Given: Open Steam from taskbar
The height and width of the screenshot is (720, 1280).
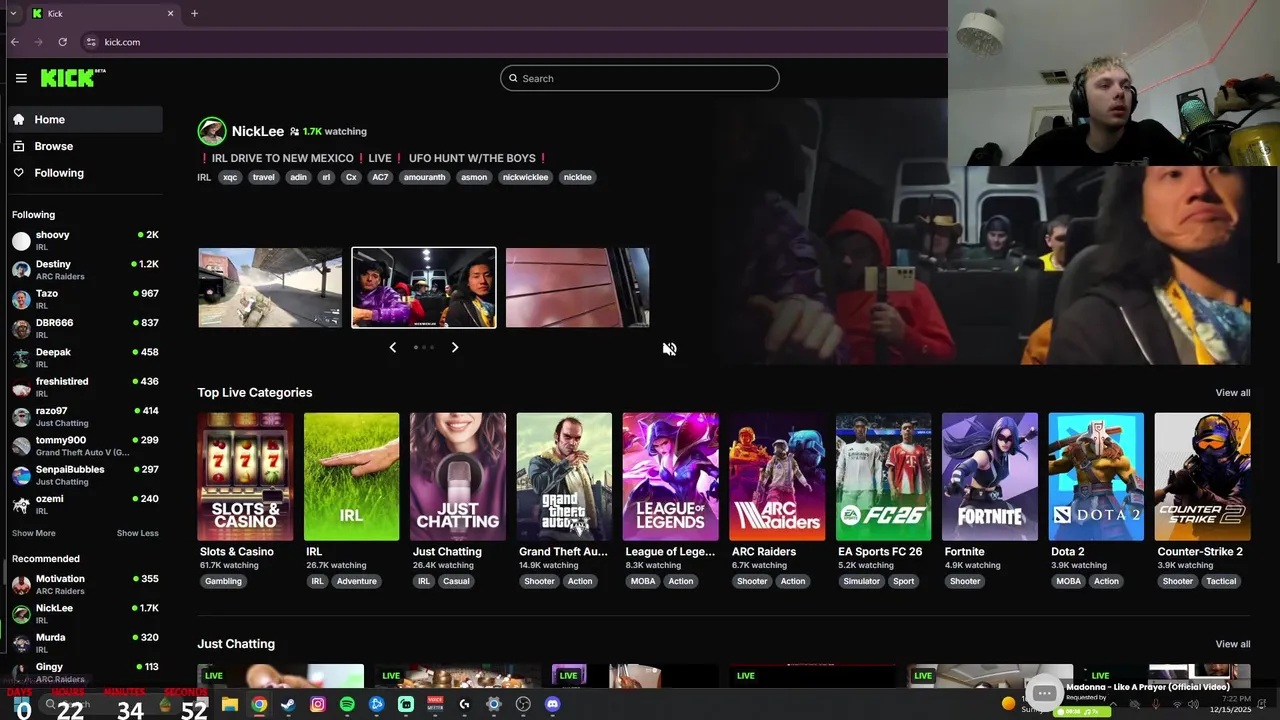Looking at the screenshot, I should tap(288, 704).
